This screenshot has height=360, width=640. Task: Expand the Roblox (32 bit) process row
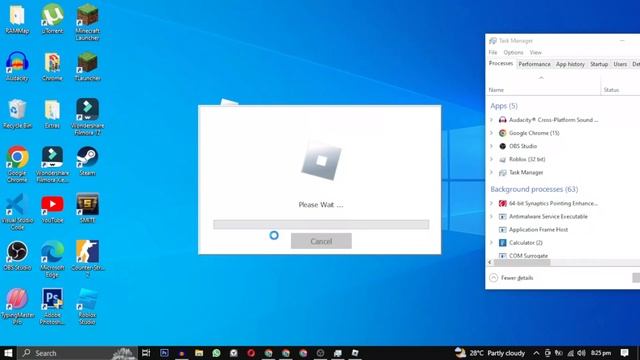(491, 159)
